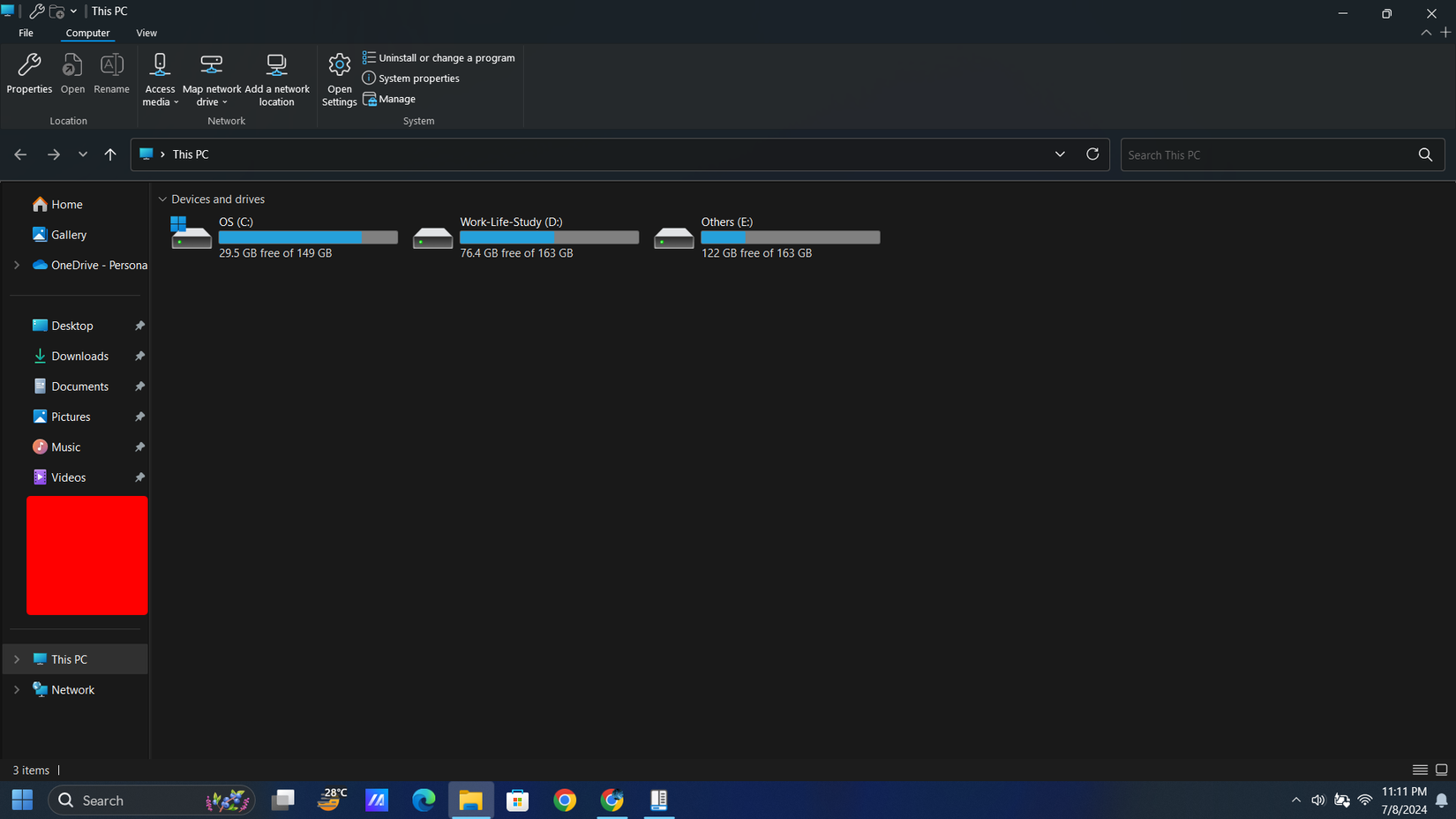Switch to large icons view in the status bar
The height and width of the screenshot is (819, 1456).
click(1443, 770)
